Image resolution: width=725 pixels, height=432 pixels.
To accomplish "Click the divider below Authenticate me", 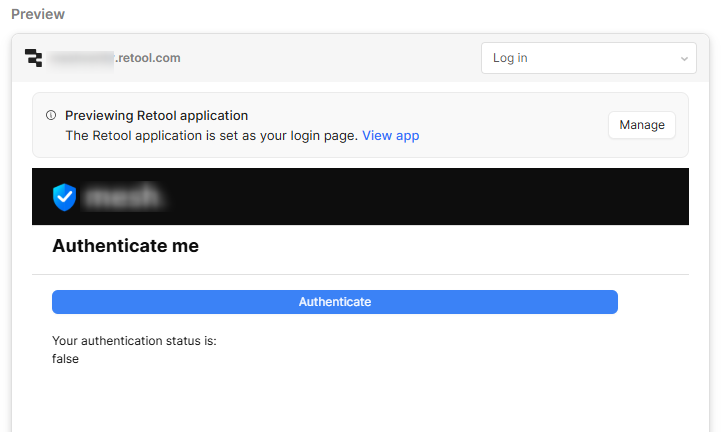I will (x=360, y=274).
